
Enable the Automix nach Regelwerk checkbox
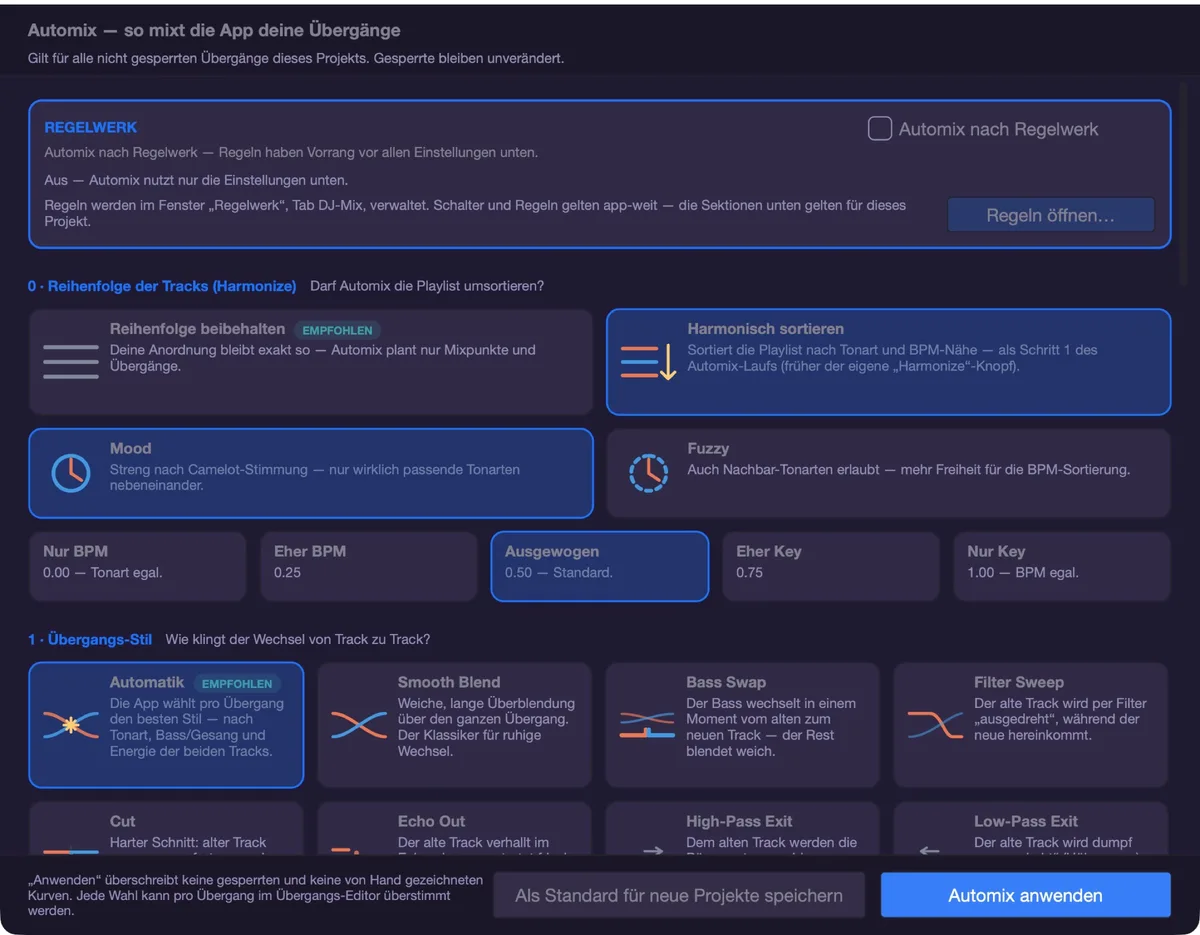point(880,129)
